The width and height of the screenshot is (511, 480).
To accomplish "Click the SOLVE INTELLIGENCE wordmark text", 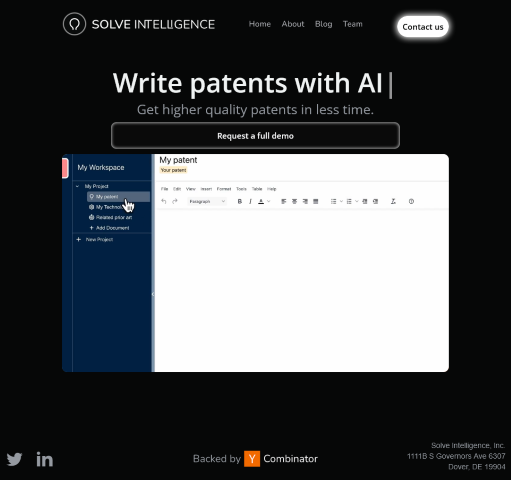I will pos(153,24).
